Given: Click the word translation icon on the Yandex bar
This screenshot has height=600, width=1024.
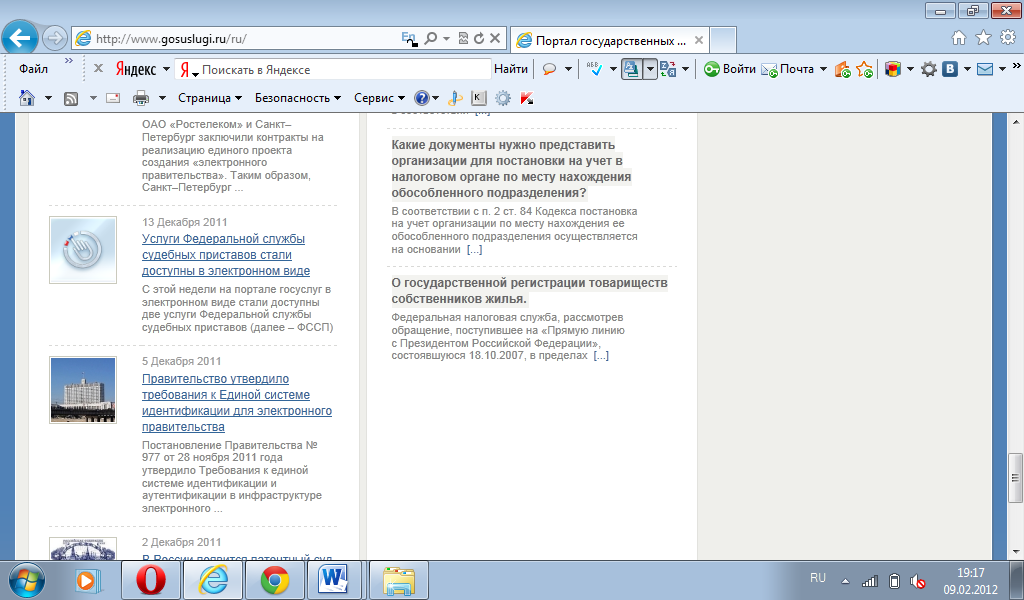Looking at the screenshot, I should click(668, 69).
